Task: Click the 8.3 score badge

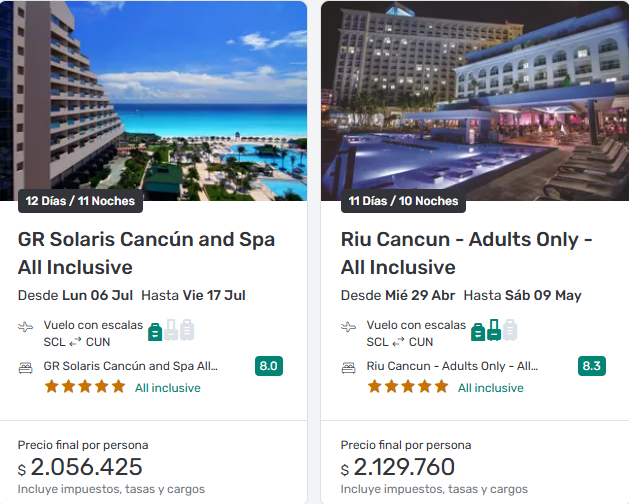Action: click(592, 366)
